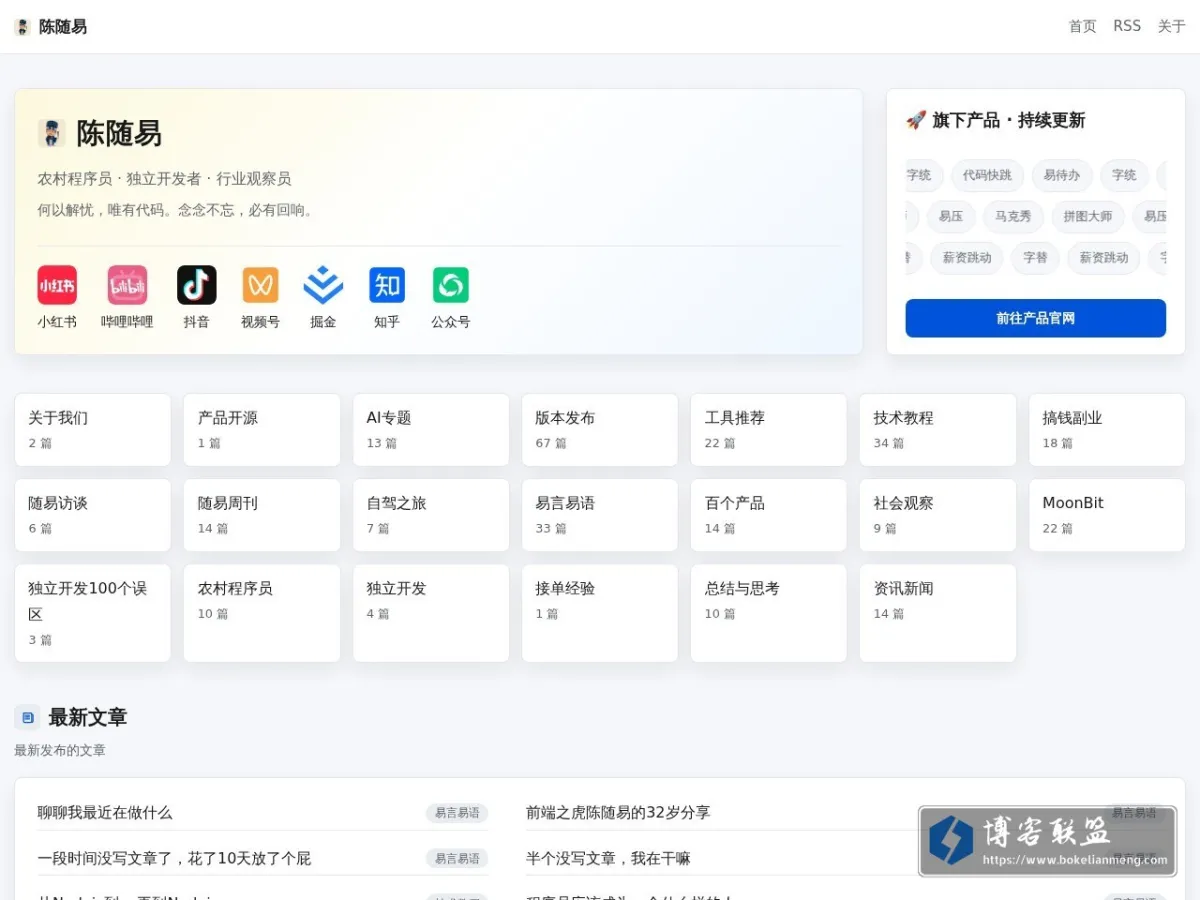Click the text 最新发布的文章
This screenshot has height=900, width=1200.
tap(60, 750)
